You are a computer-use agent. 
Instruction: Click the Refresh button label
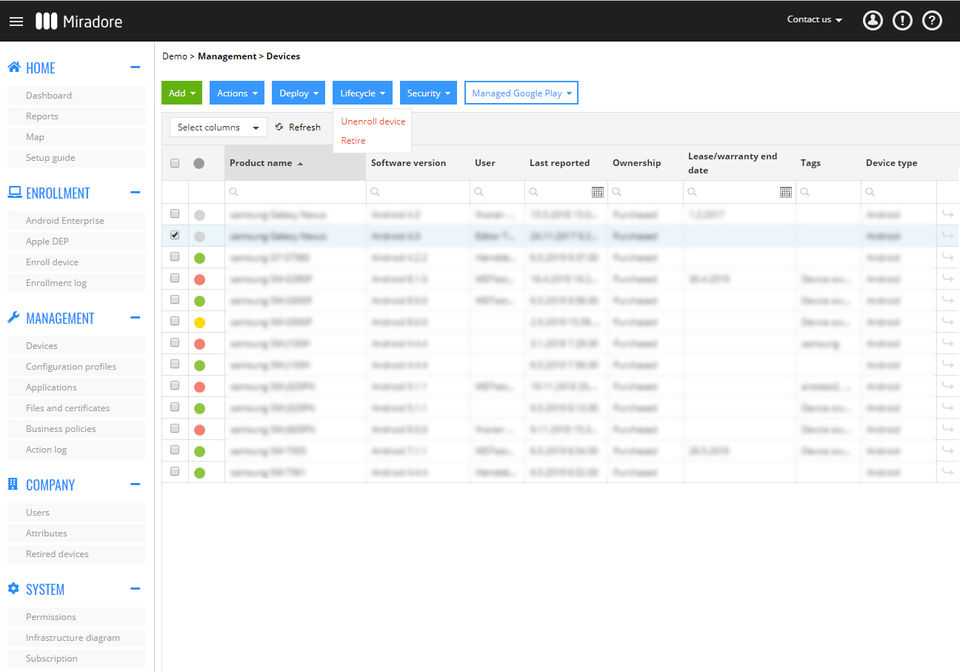(x=304, y=127)
